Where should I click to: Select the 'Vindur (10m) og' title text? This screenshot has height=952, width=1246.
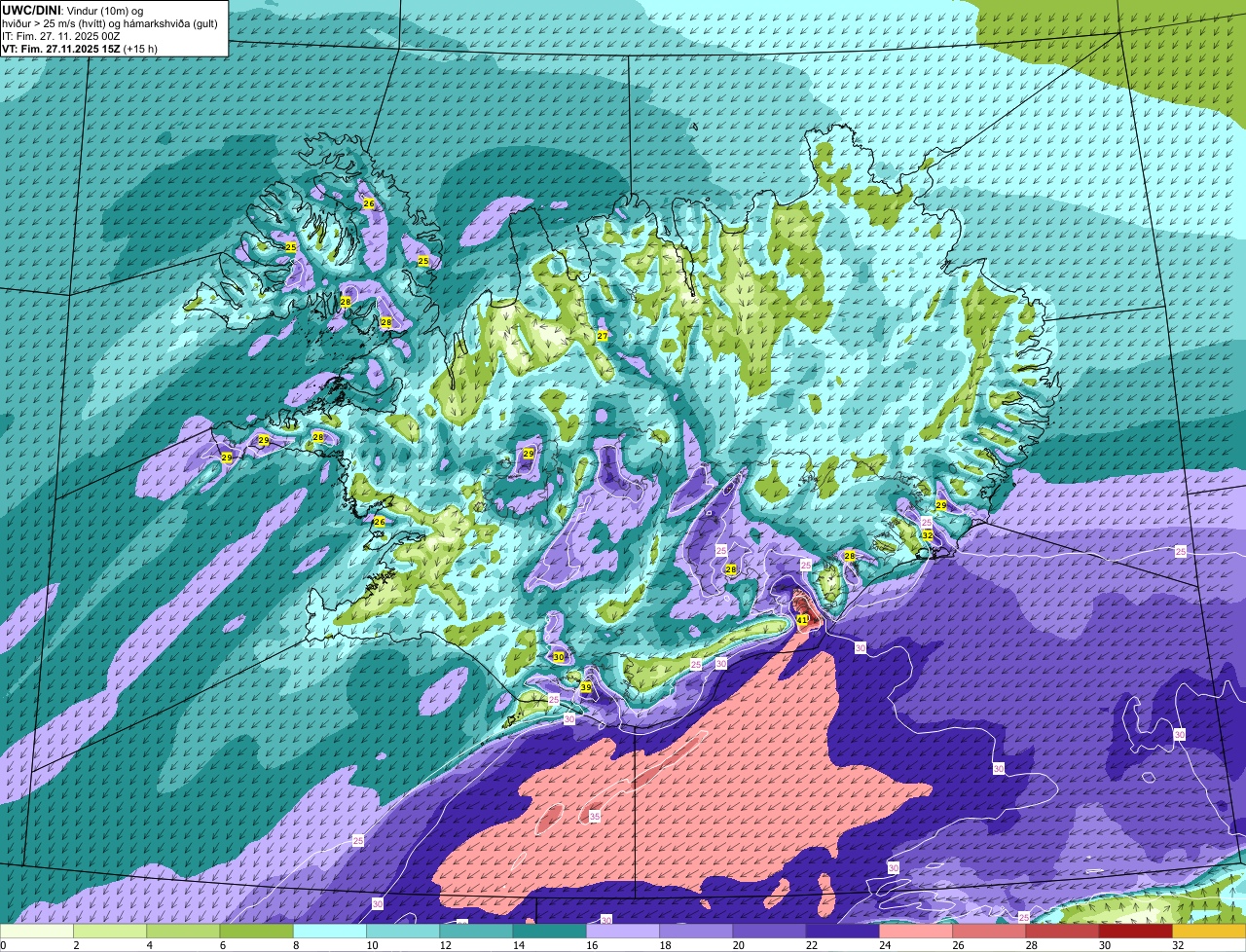point(104,10)
